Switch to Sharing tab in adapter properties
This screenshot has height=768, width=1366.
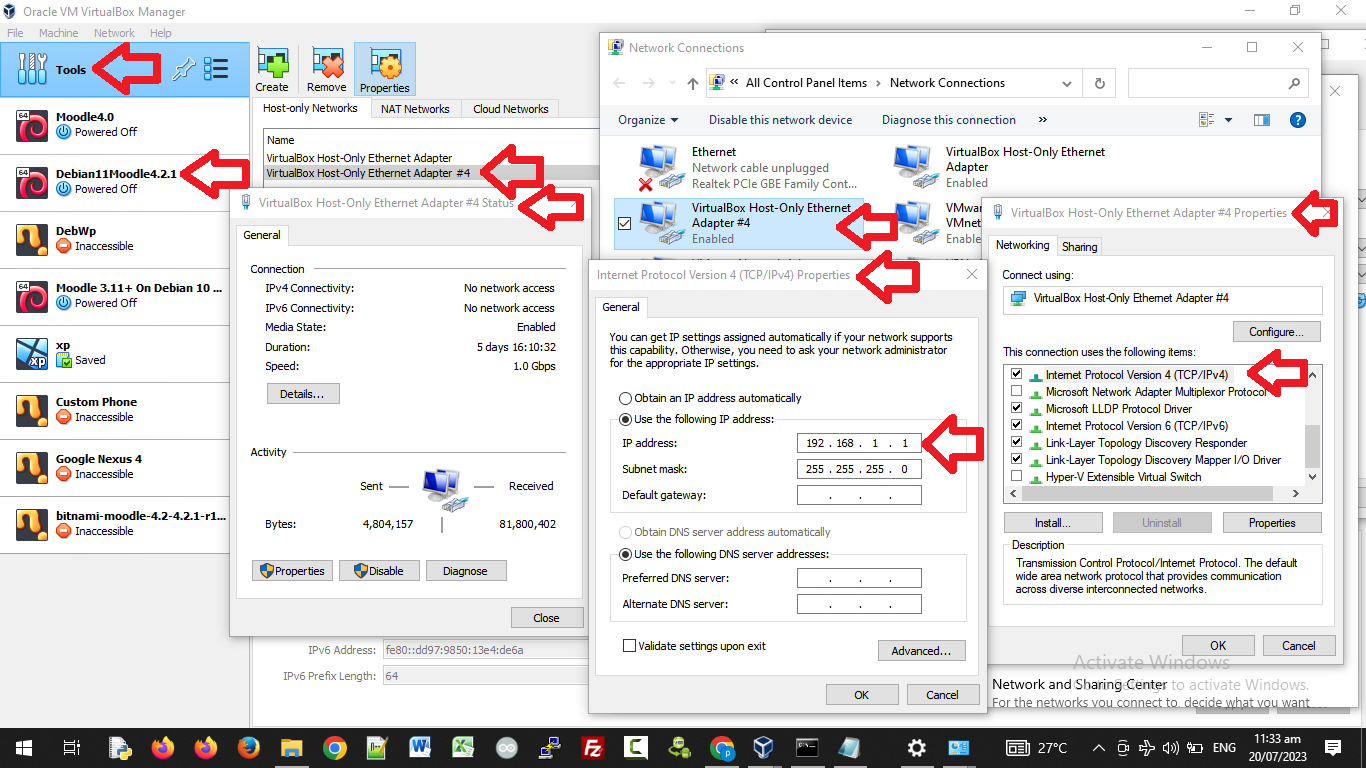[x=1080, y=246]
